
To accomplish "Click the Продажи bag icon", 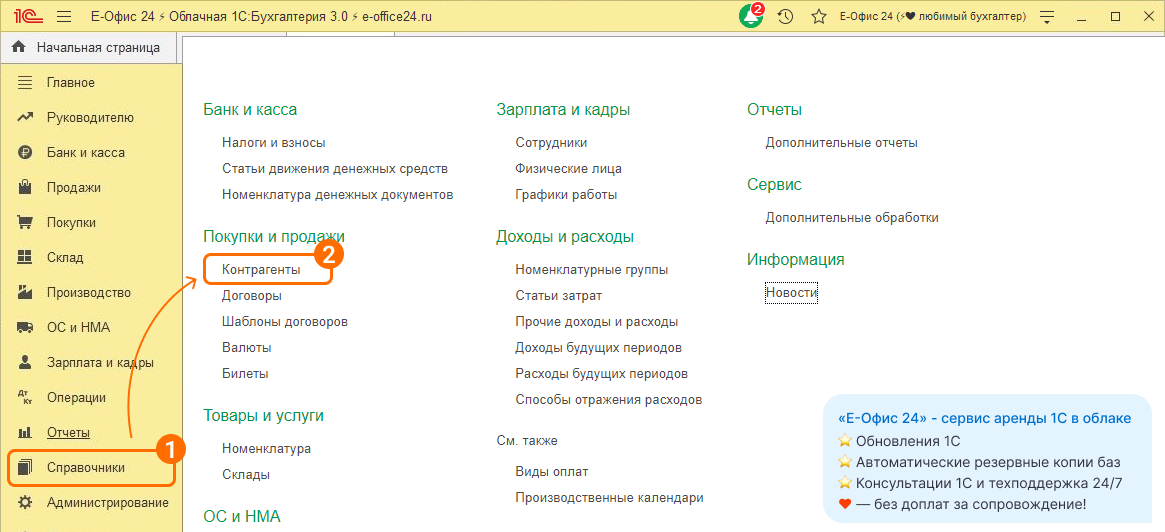I will pyautogui.click(x=25, y=187).
